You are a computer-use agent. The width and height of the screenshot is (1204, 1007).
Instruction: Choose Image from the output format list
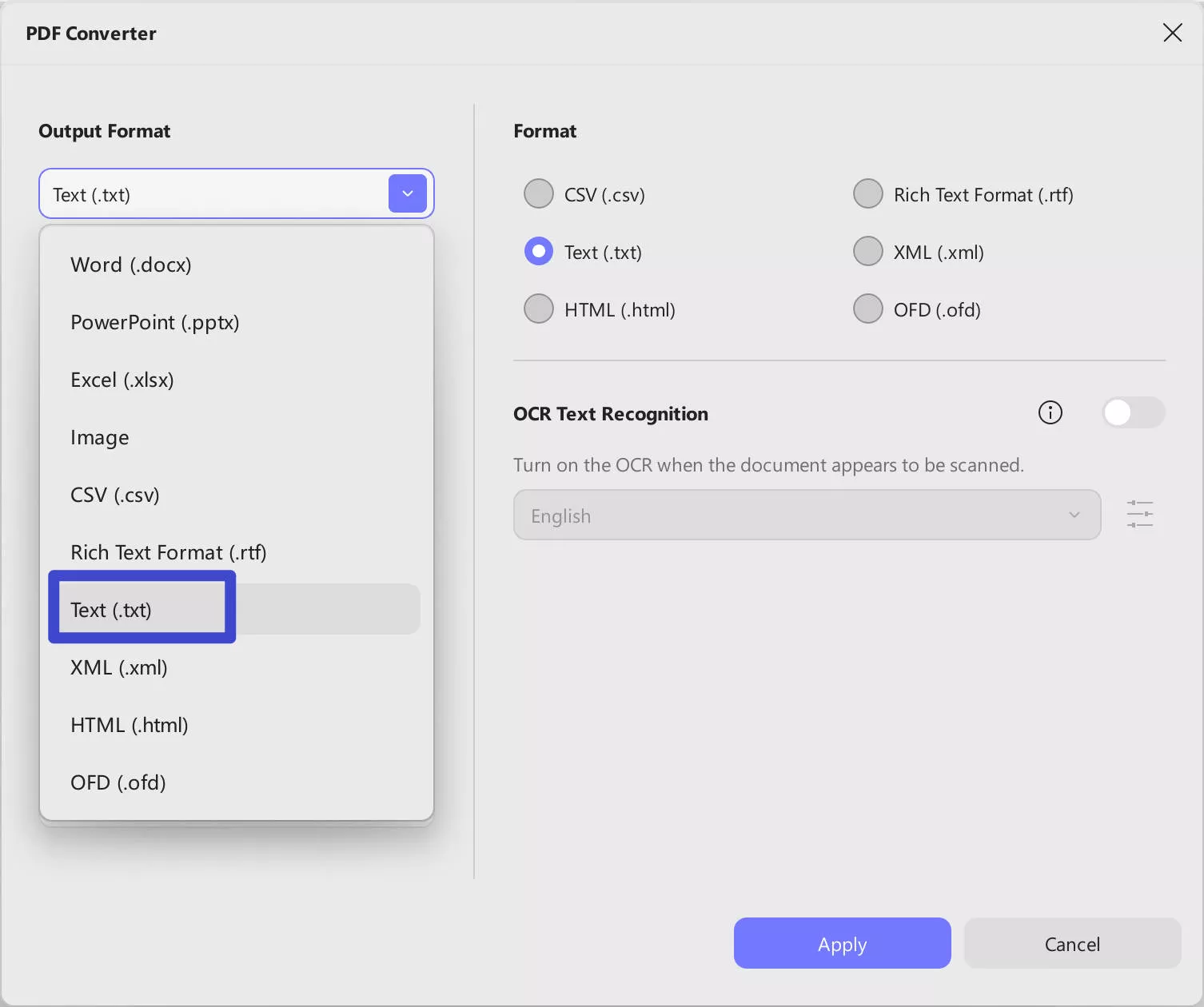pyautogui.click(x=99, y=437)
